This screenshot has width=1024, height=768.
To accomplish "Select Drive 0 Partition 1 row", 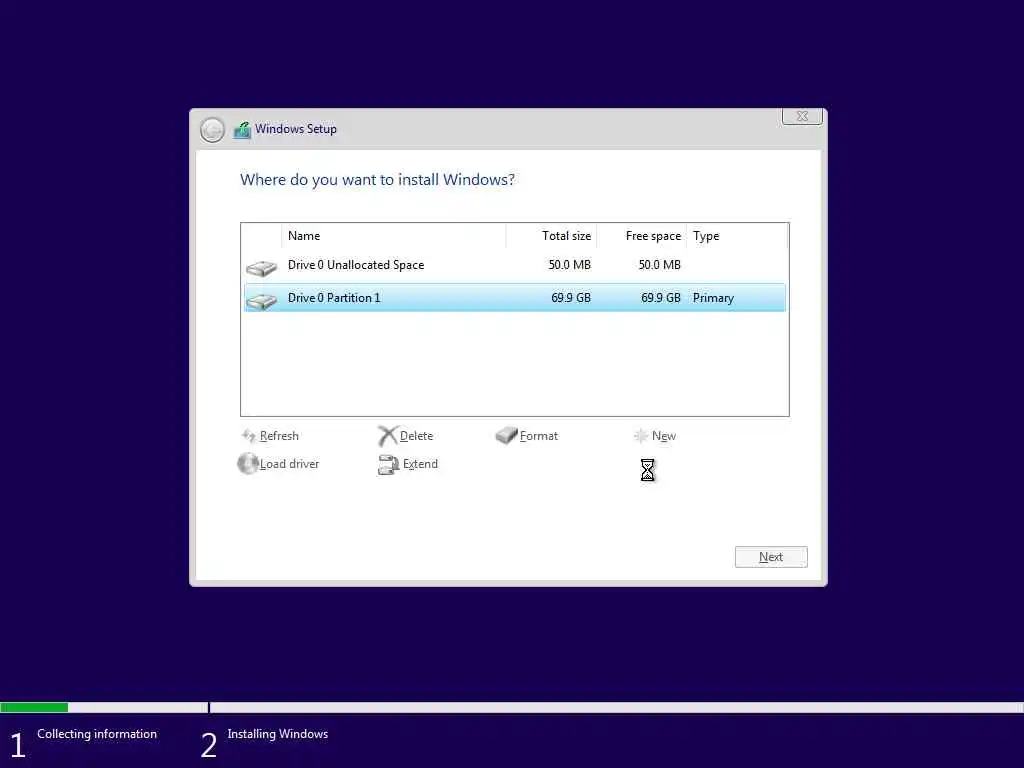I will [515, 298].
